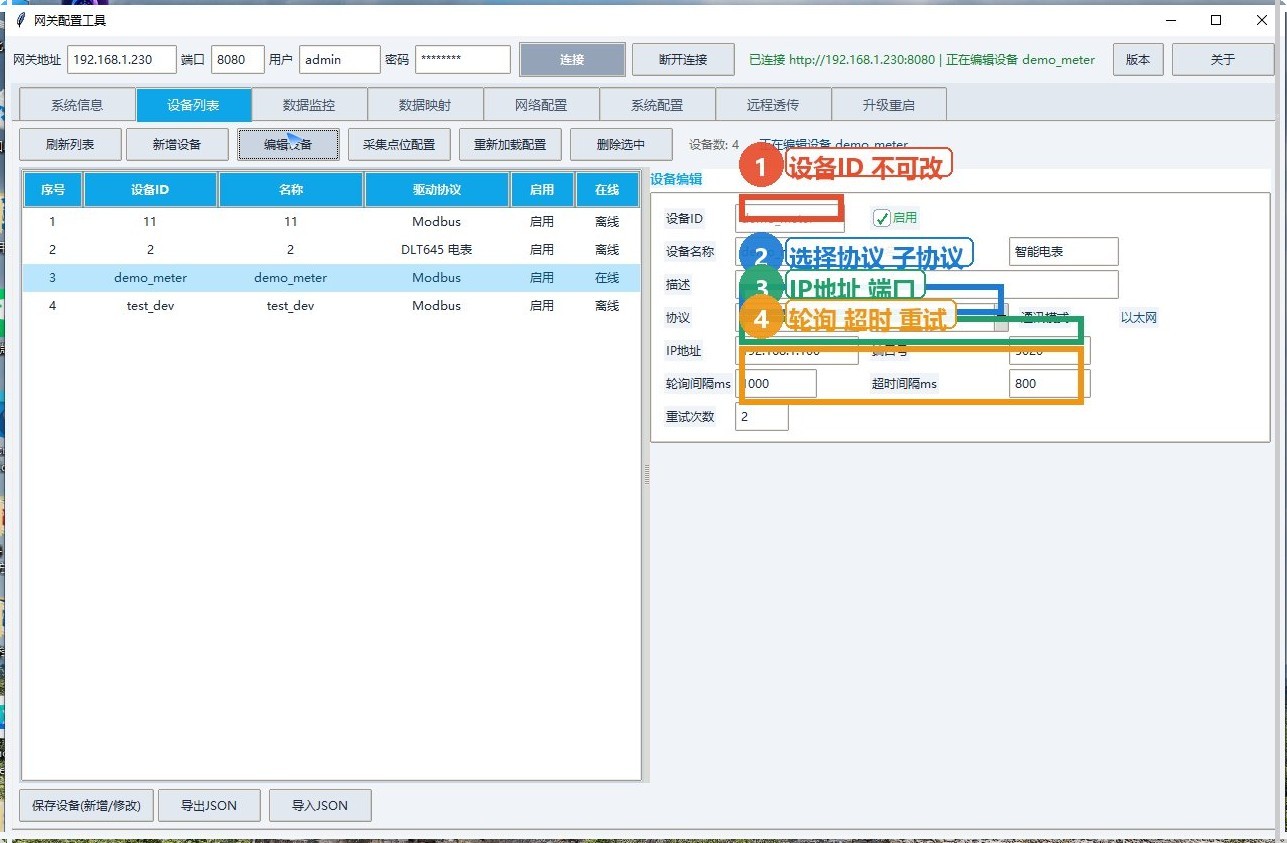
Task: Click the 在线 status in demo_meter row
Action: (x=607, y=278)
